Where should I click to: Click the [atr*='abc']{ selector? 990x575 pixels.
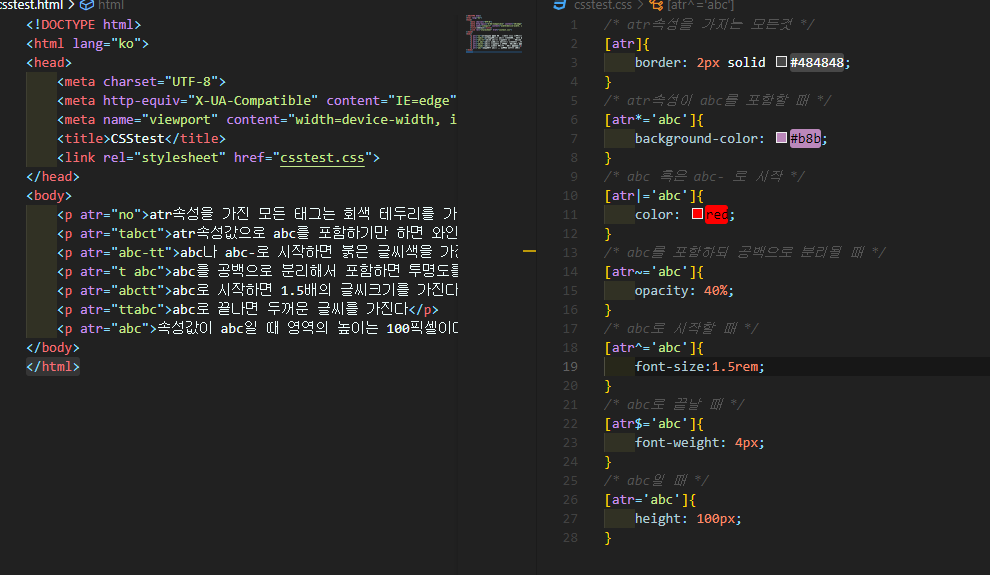click(x=653, y=119)
